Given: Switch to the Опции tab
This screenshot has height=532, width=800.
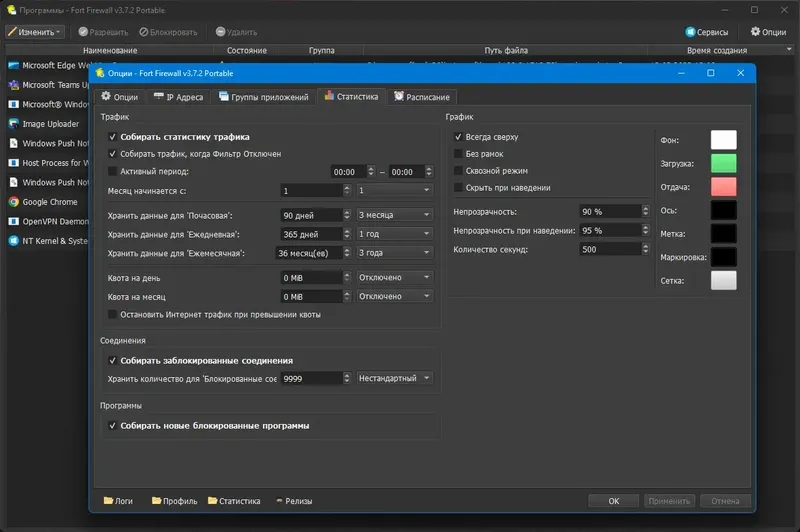Looking at the screenshot, I should [120, 97].
